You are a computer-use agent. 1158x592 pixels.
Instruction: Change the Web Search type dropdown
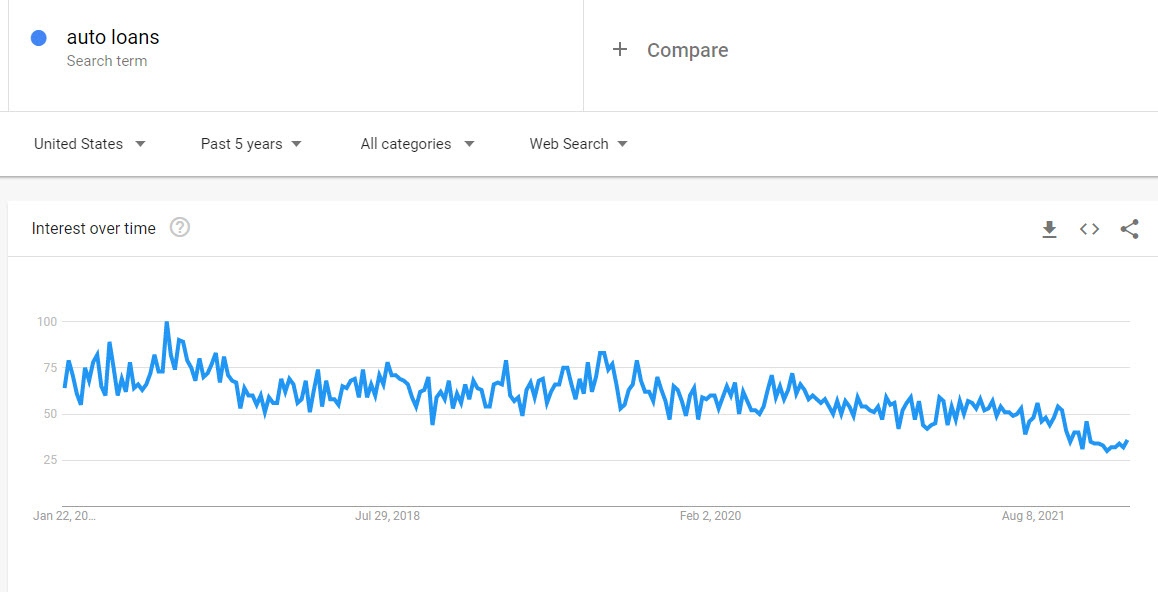click(x=578, y=144)
